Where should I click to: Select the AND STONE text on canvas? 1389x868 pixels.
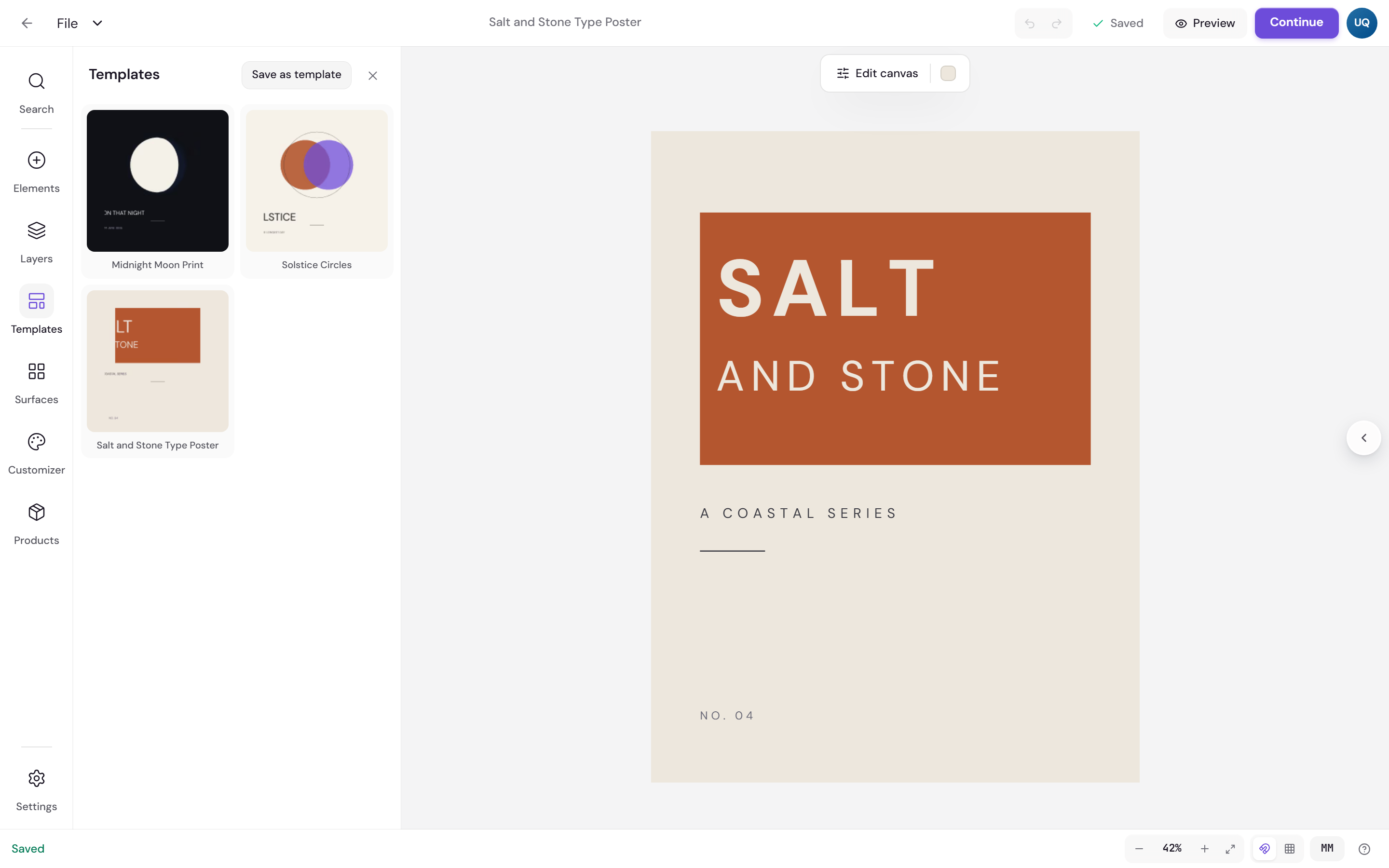[858, 376]
